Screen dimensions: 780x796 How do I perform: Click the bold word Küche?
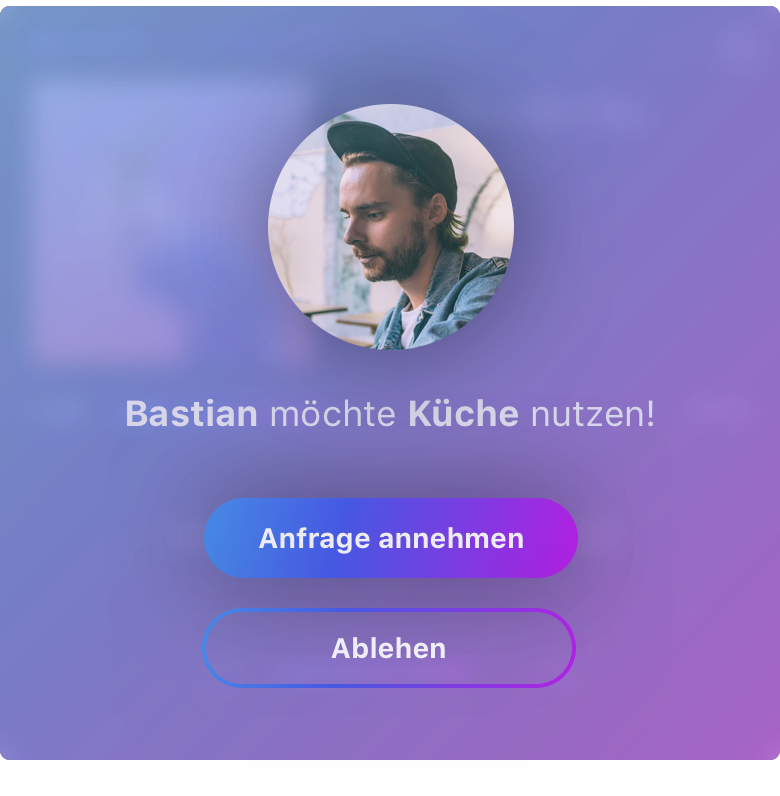click(463, 414)
